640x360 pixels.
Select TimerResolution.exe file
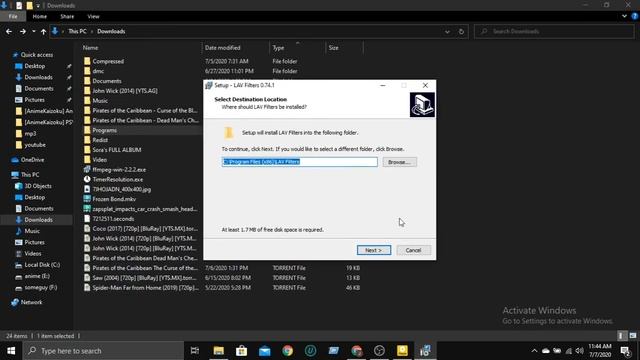[x=118, y=179]
